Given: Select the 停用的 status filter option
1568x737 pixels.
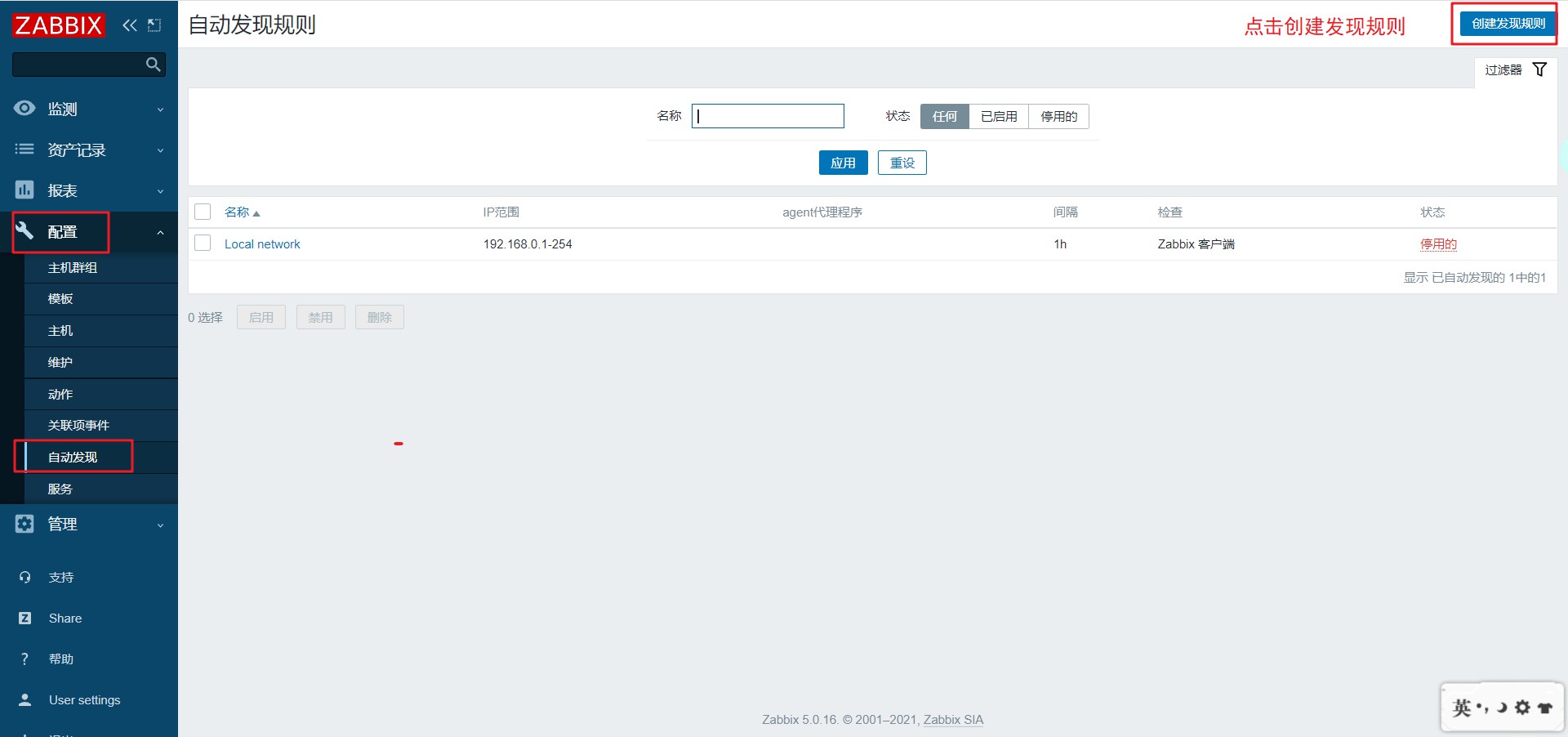Looking at the screenshot, I should pyautogui.click(x=1059, y=117).
